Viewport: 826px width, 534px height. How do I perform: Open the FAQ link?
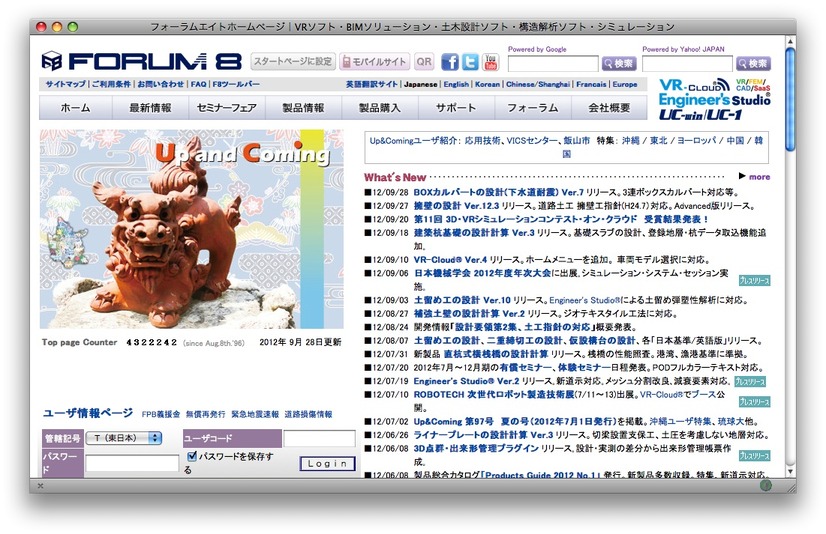tap(199, 84)
